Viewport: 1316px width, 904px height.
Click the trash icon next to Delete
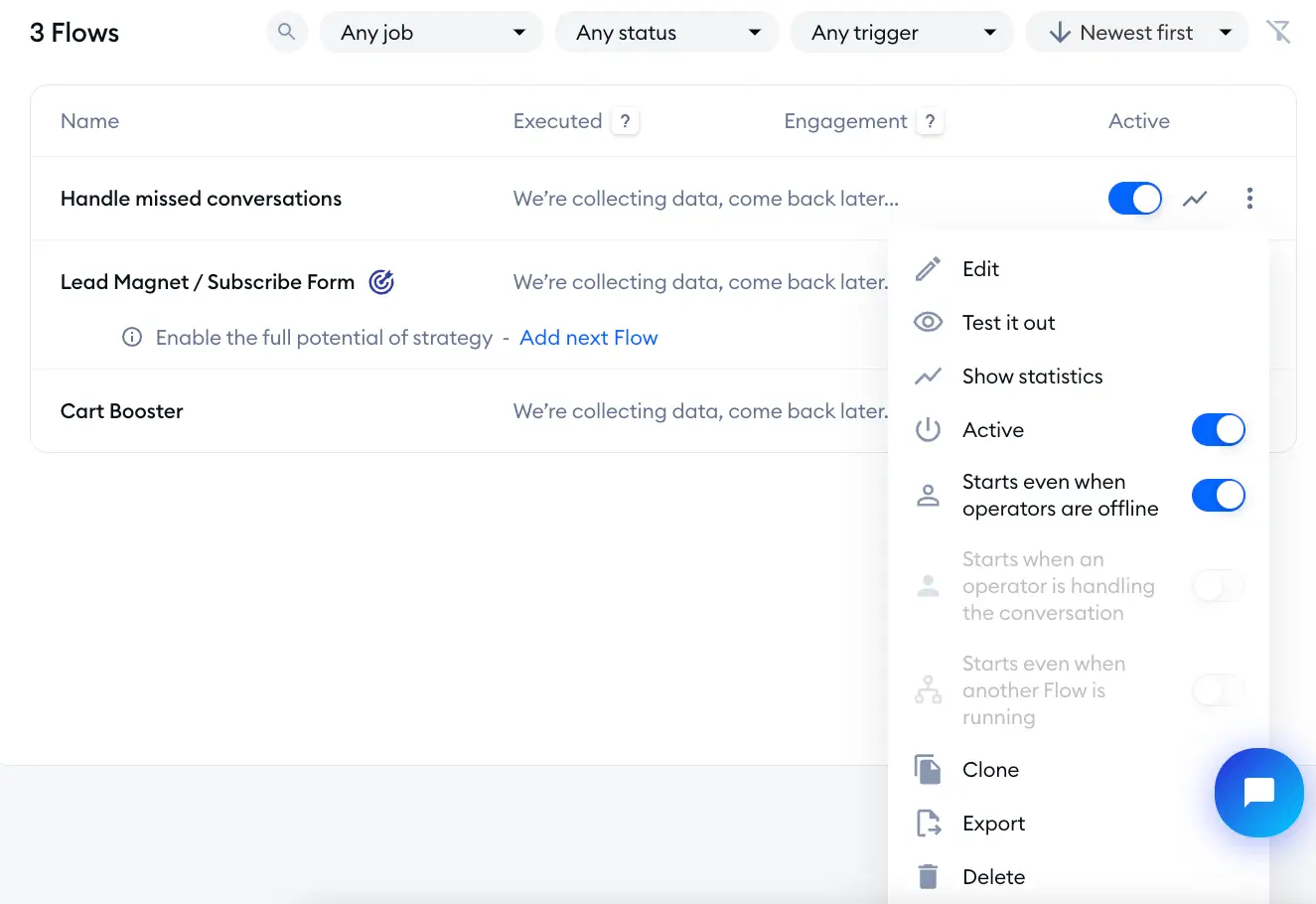(x=928, y=877)
